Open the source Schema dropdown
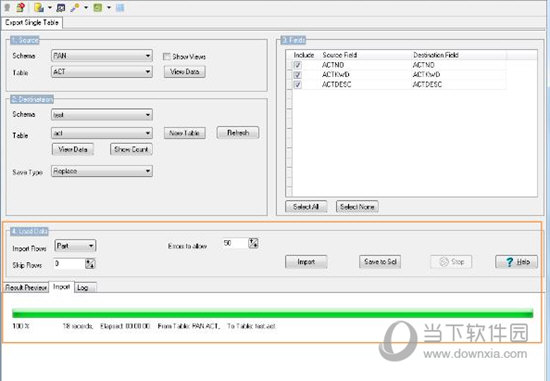The image size is (550, 381). (x=102, y=56)
